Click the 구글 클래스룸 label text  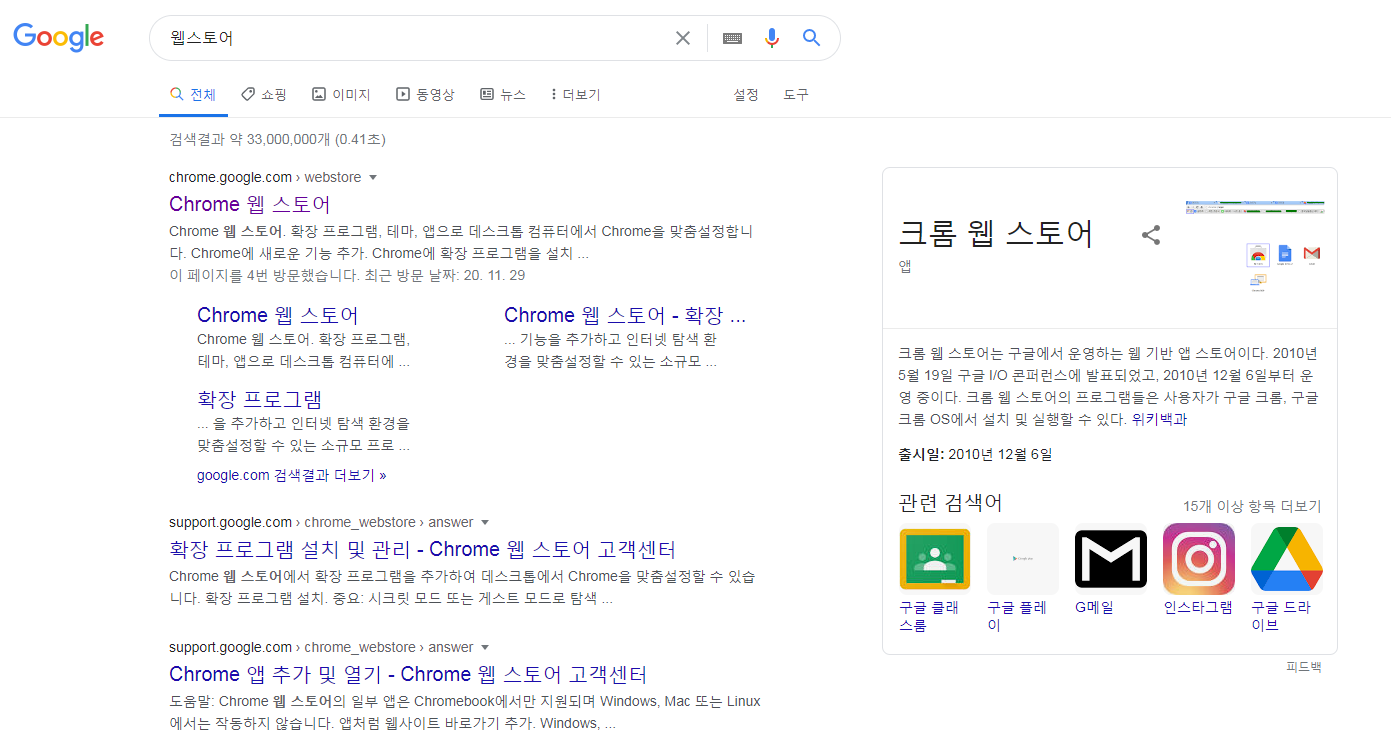(x=929, y=616)
